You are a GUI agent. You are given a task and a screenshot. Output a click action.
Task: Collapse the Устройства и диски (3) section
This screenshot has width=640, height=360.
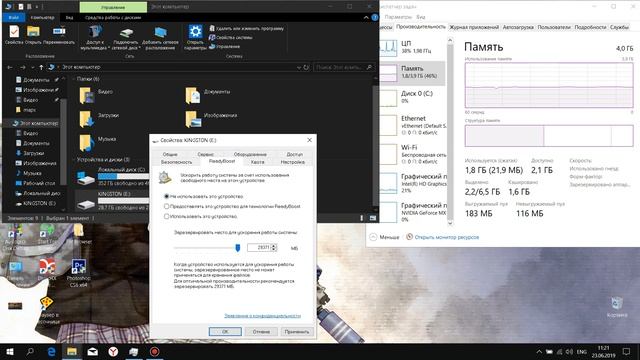[x=74, y=160]
